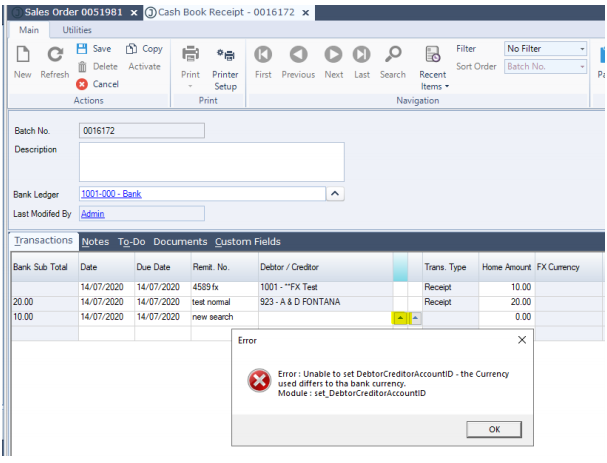
Task: Open the Transactions tab
Action: (44, 240)
